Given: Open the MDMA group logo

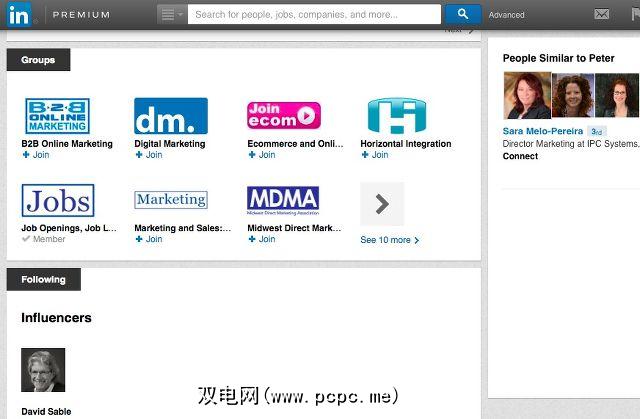Looking at the screenshot, I should (x=283, y=200).
